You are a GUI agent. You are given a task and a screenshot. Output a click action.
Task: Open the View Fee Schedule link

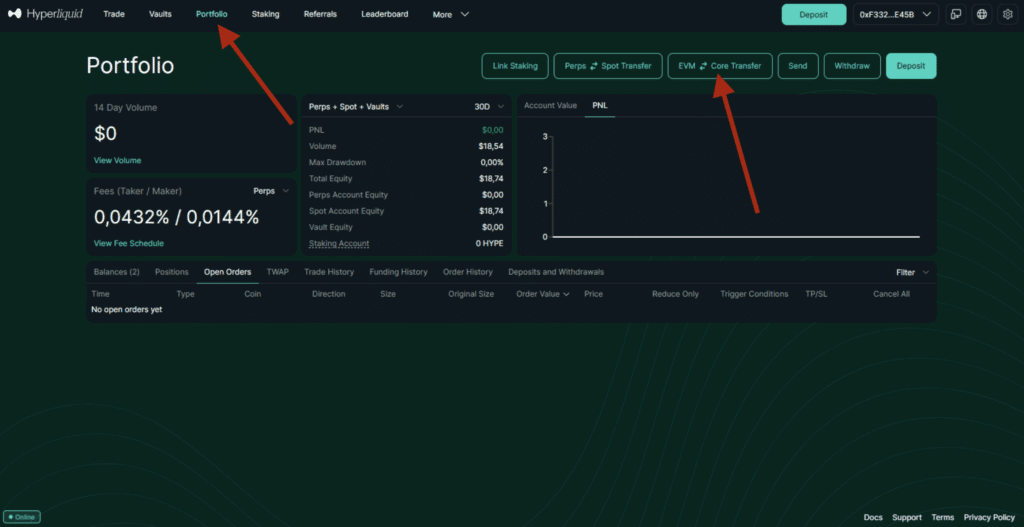129,244
